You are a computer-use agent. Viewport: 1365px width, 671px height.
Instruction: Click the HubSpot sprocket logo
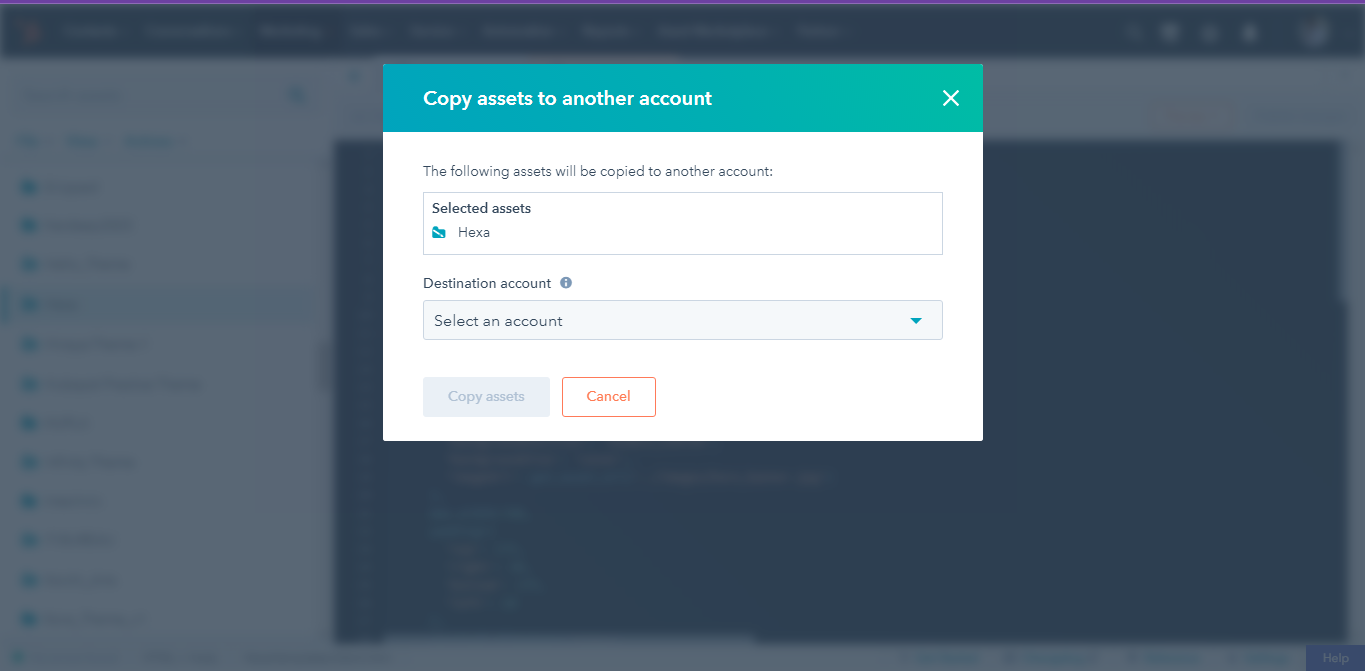[30, 33]
